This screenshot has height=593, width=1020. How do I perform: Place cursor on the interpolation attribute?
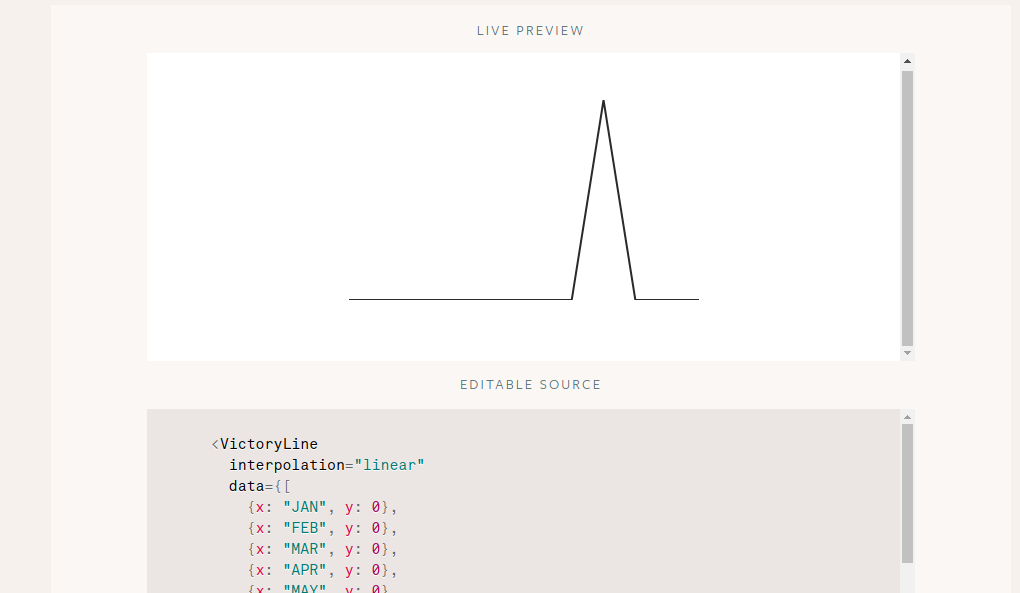(x=286, y=465)
